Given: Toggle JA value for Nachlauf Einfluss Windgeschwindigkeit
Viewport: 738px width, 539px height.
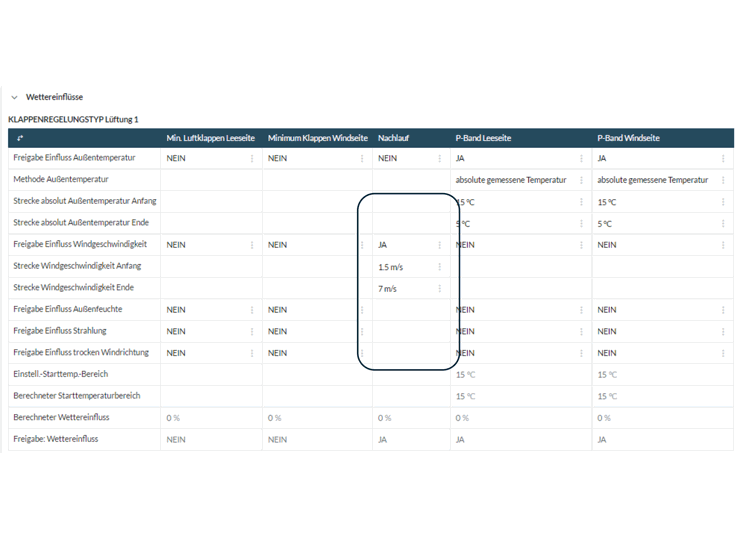Looking at the screenshot, I should (383, 245).
